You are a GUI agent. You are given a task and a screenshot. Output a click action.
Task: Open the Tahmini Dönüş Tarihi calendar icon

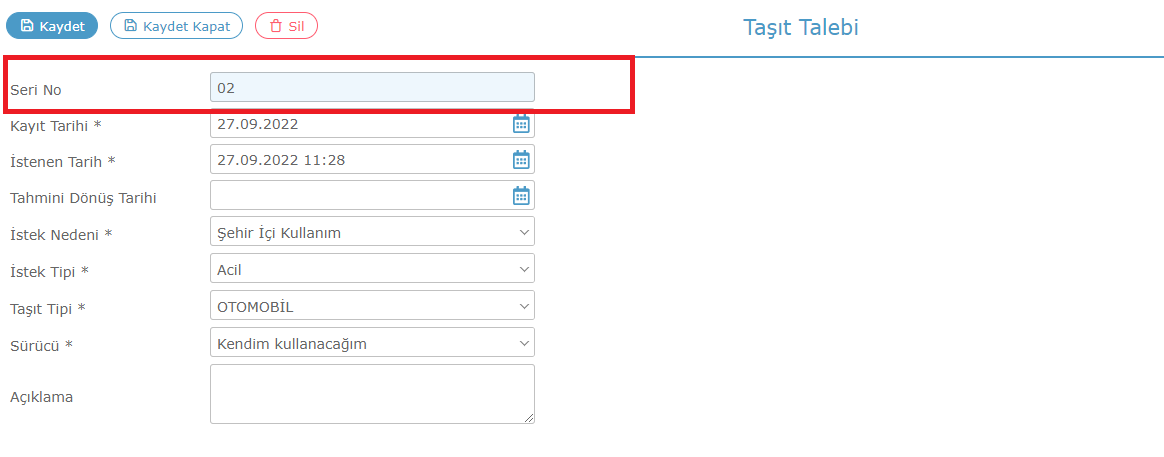click(522, 196)
